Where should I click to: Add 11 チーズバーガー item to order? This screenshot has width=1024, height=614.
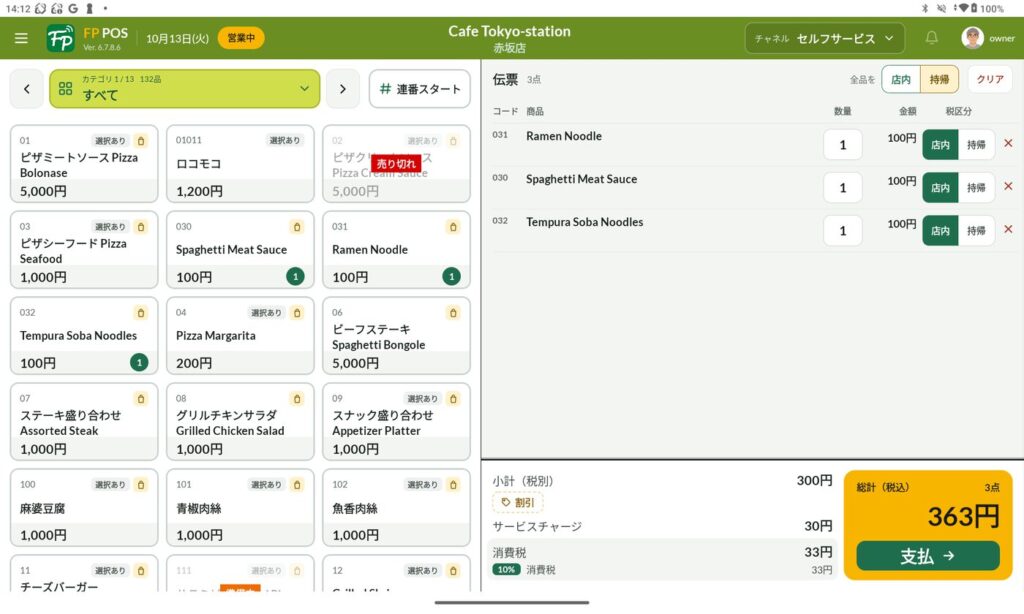pyautogui.click(x=84, y=574)
